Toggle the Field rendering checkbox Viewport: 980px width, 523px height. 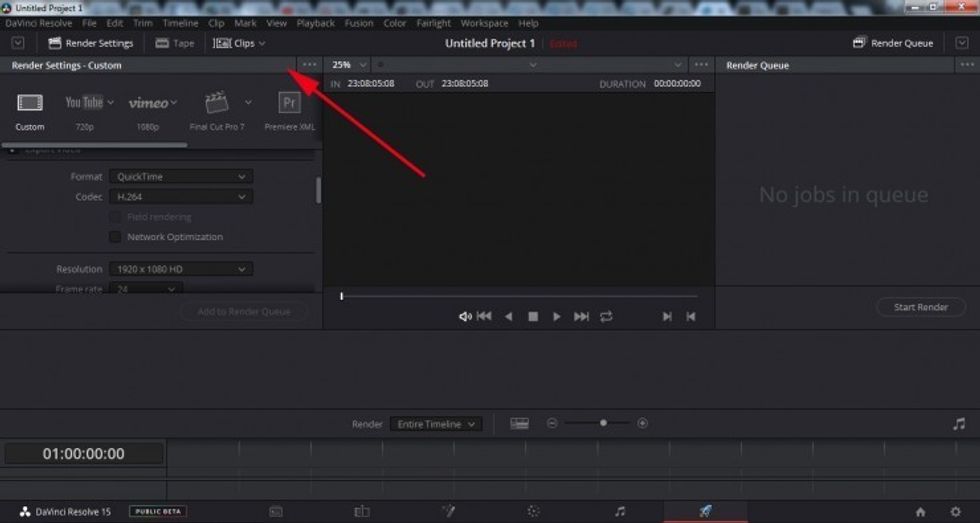(115, 217)
